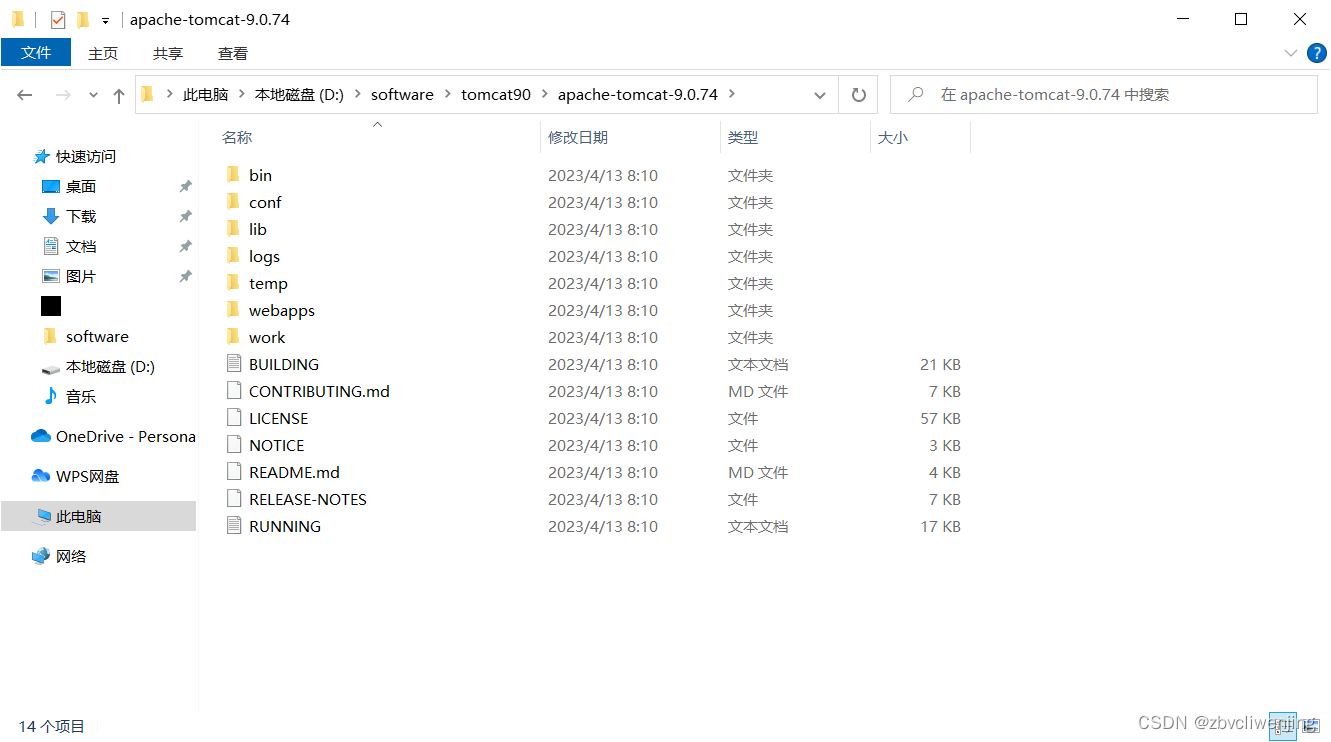This screenshot has width=1331, height=742.
Task: Click the webapps folder name
Action: (x=282, y=310)
